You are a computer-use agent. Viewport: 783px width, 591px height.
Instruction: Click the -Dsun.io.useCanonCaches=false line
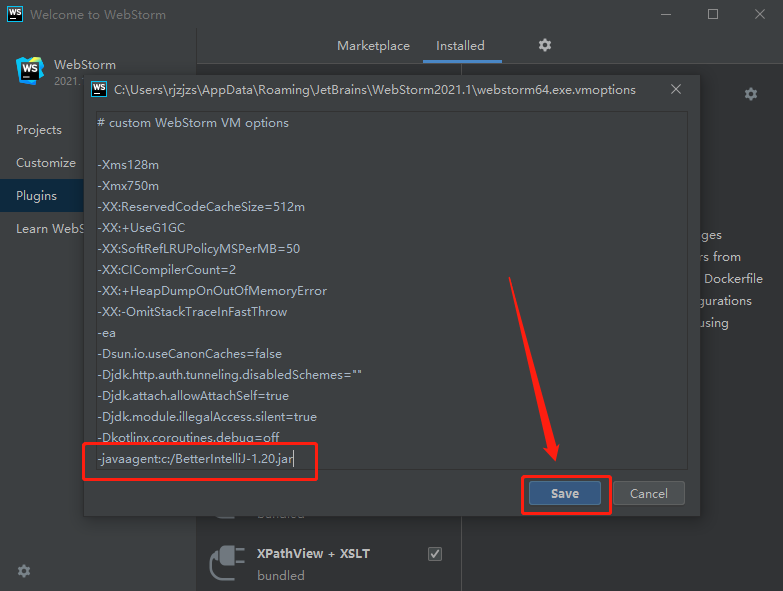click(190, 353)
